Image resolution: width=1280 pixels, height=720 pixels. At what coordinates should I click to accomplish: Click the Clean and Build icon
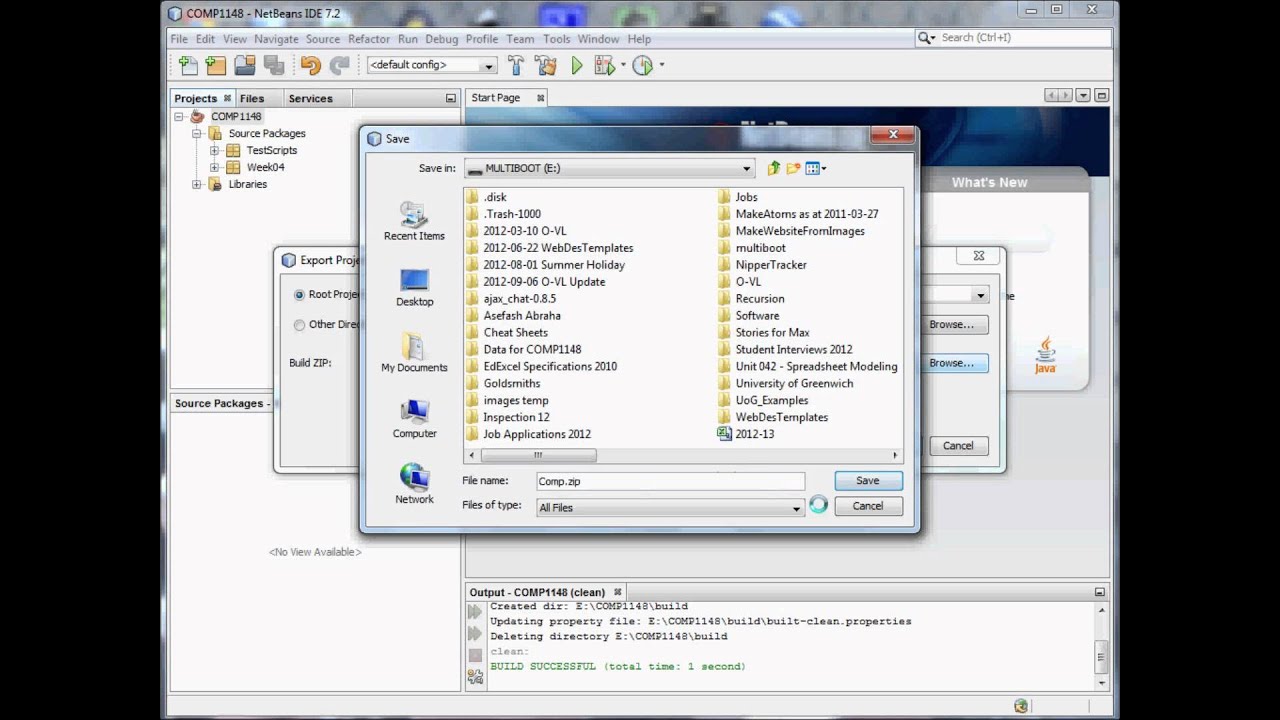point(546,65)
